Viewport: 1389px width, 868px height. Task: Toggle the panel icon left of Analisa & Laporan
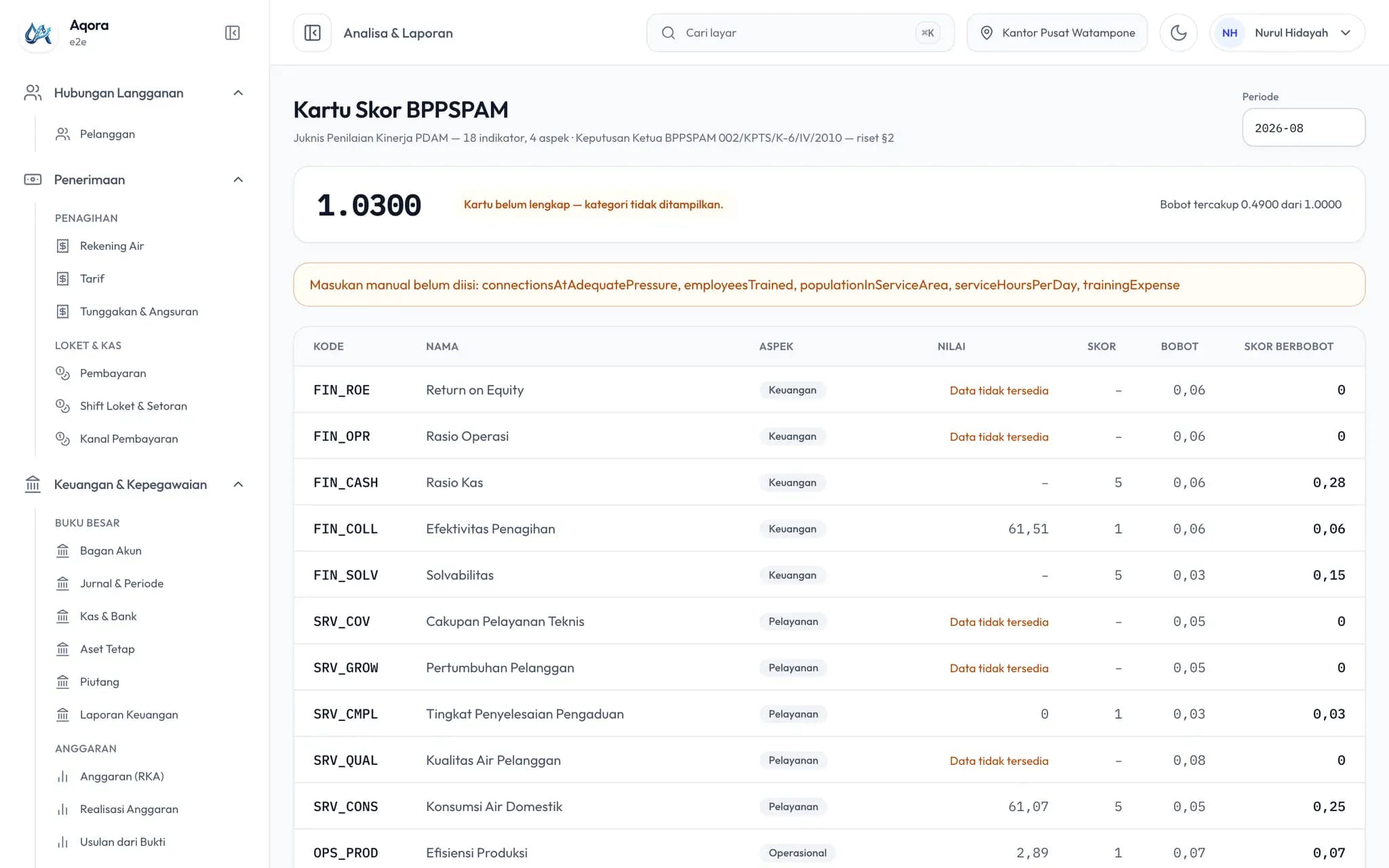coord(312,33)
